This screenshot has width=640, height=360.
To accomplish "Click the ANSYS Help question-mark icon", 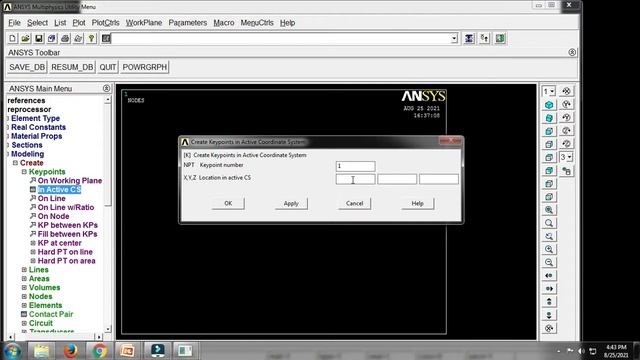I will click(x=91, y=38).
